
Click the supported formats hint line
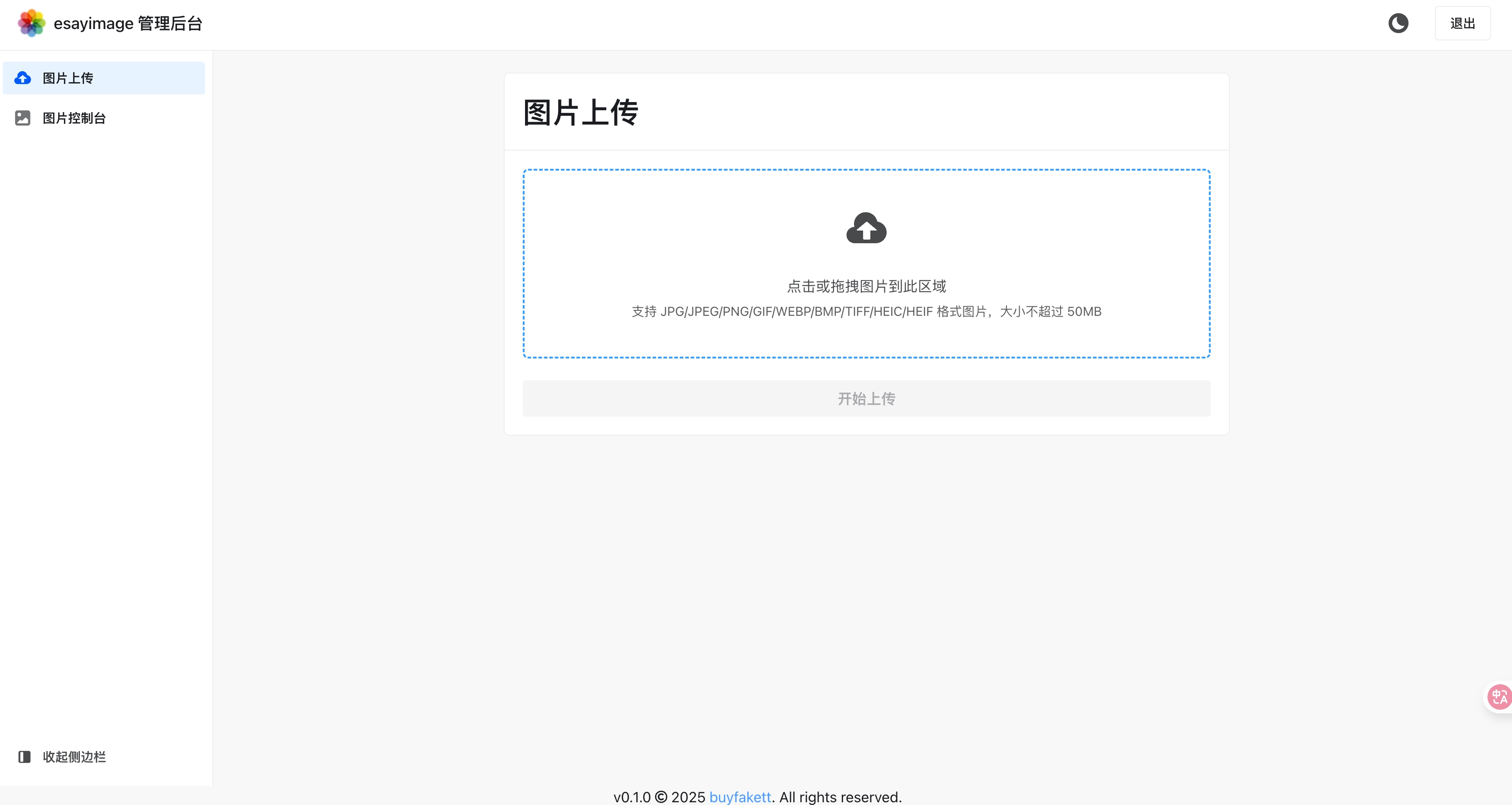click(866, 312)
